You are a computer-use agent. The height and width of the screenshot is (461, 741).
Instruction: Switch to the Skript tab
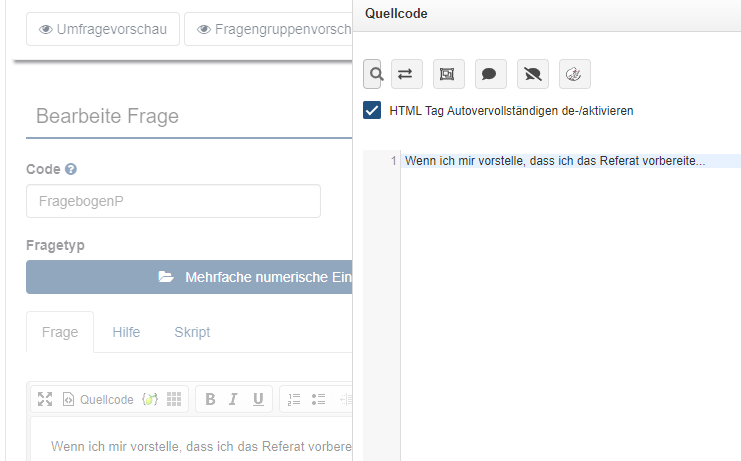coord(192,332)
